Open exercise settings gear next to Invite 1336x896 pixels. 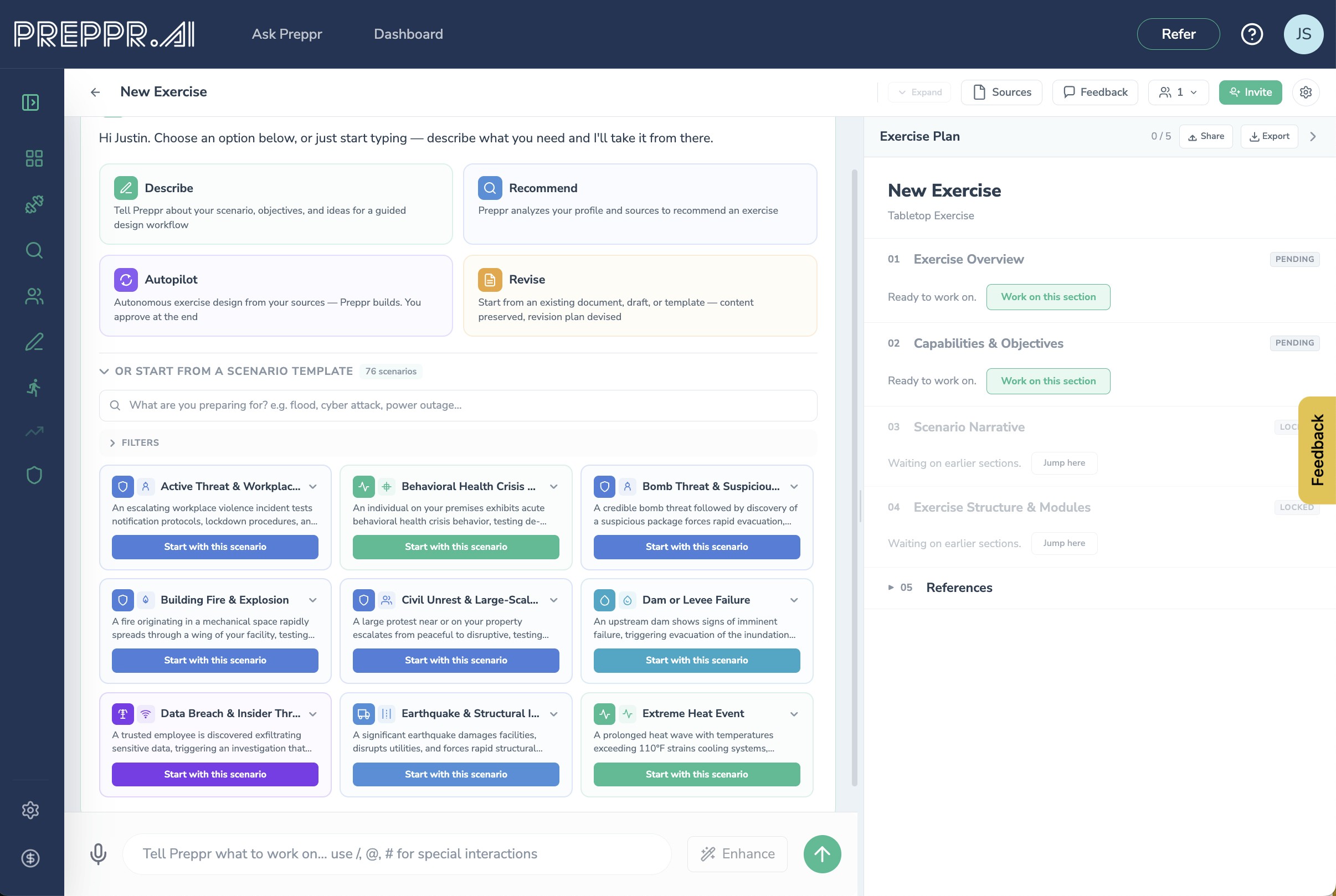1305,92
